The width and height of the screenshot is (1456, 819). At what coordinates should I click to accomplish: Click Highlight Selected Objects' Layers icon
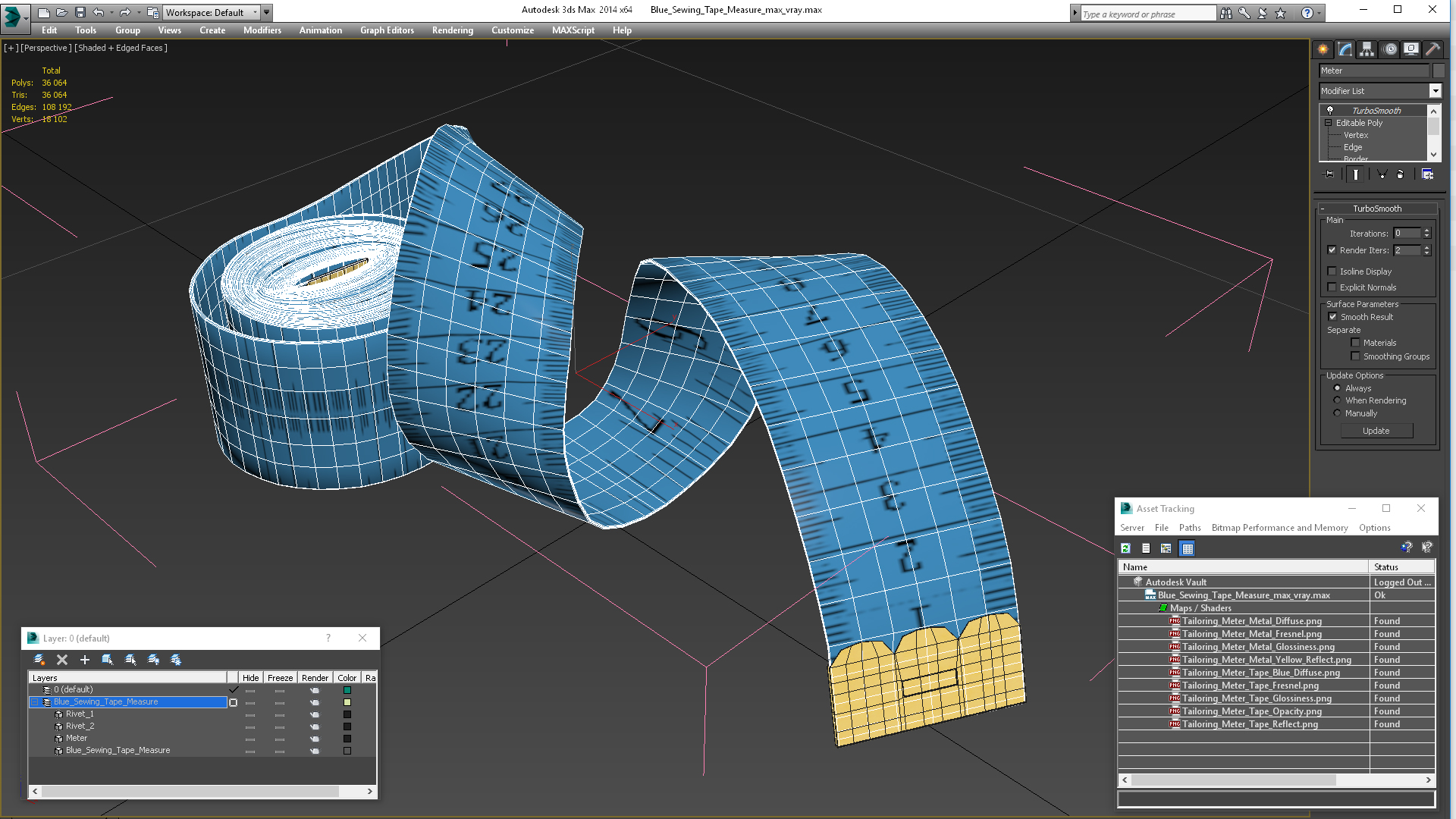(x=130, y=660)
